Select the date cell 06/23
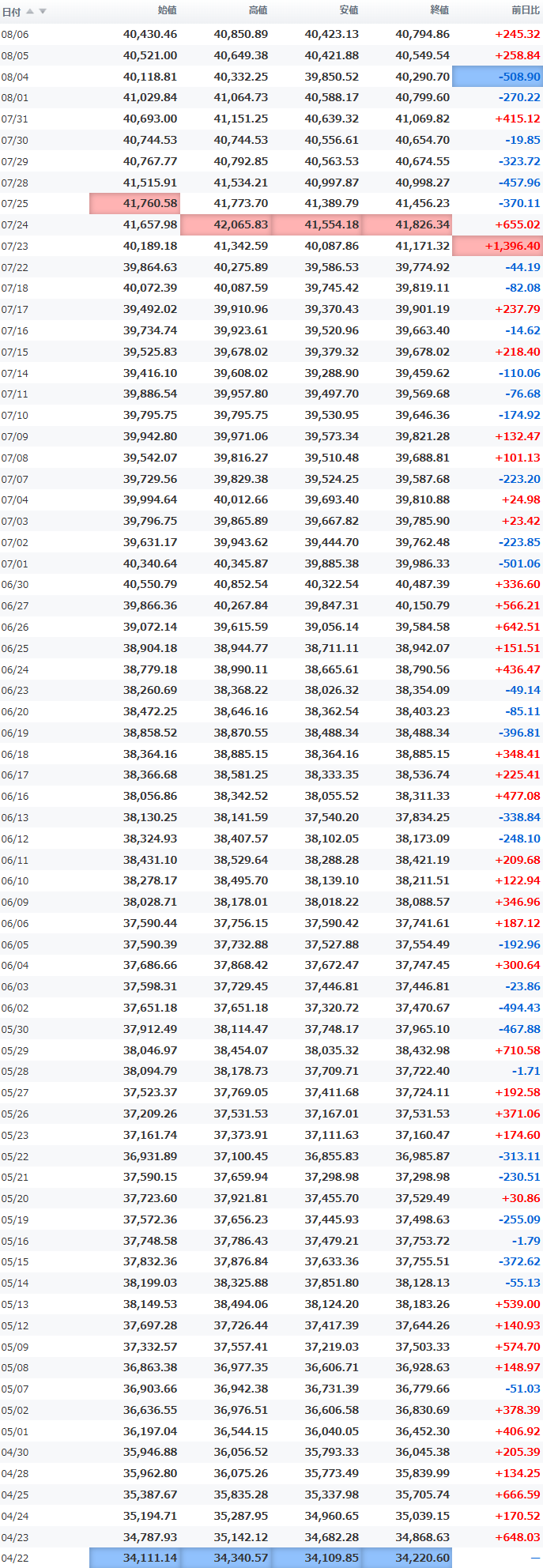543x1568 pixels. [x=15, y=690]
